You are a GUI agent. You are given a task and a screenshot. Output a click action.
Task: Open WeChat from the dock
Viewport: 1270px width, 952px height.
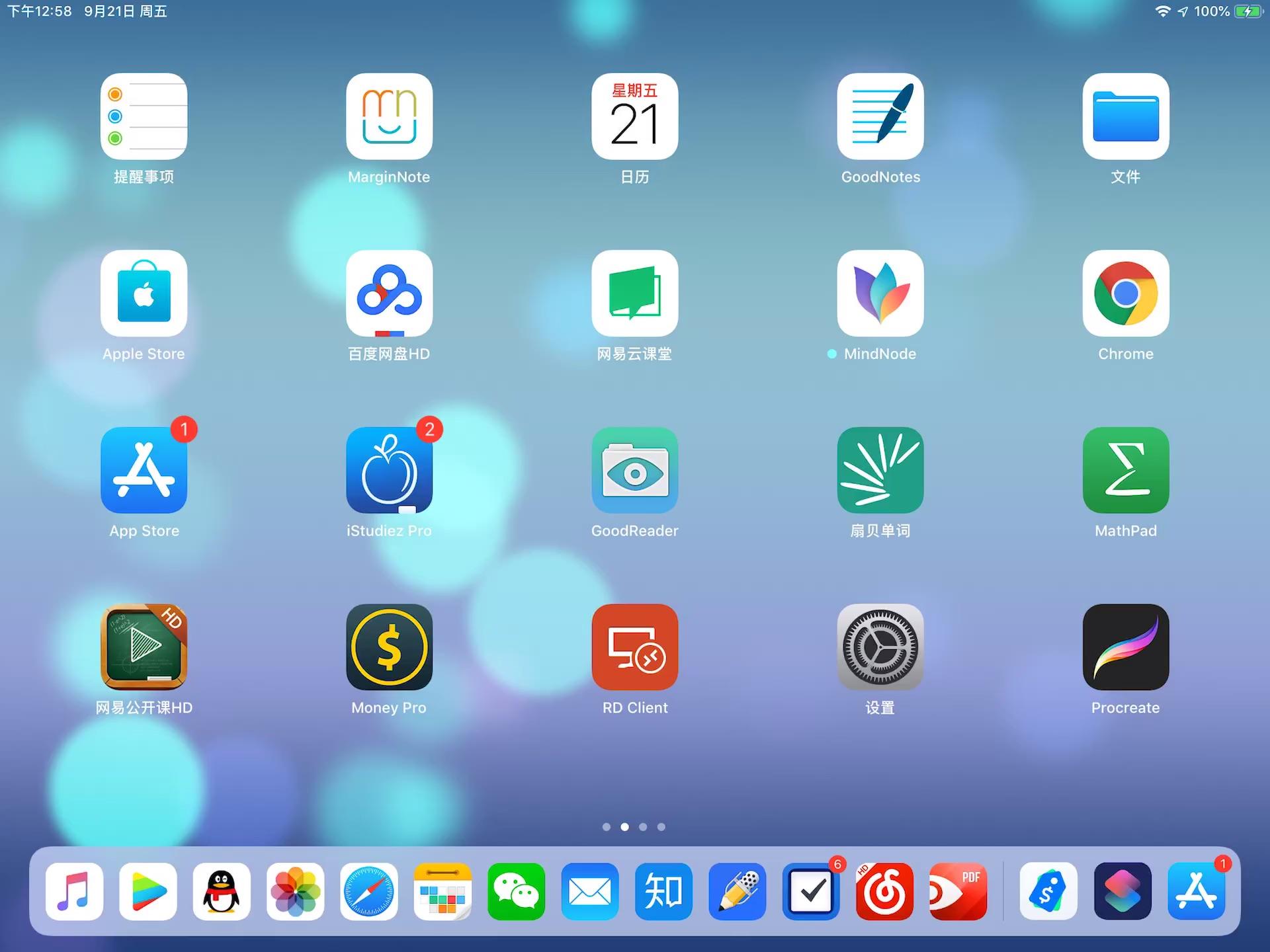516,892
